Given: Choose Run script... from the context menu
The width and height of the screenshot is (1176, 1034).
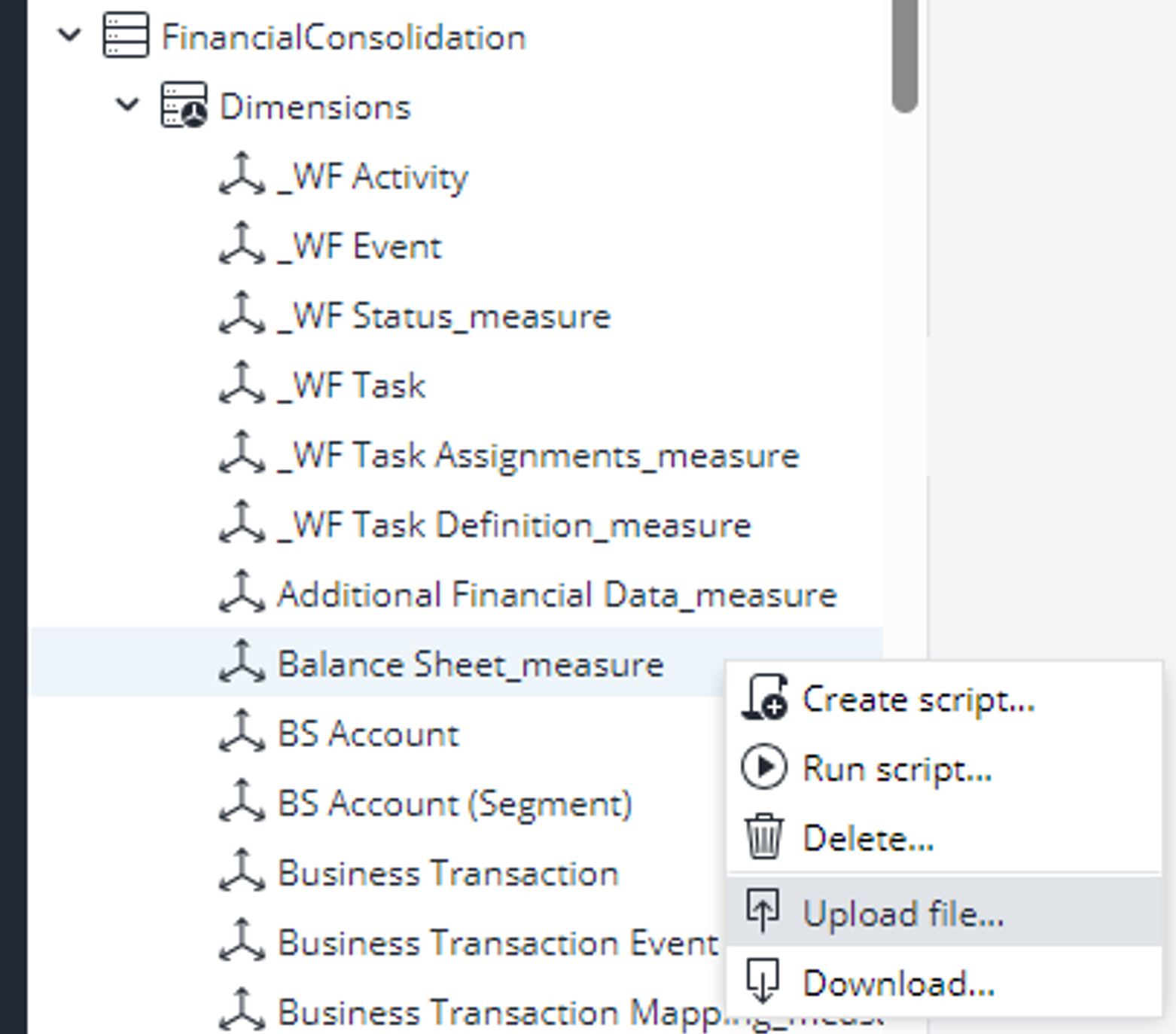Looking at the screenshot, I should pos(944,767).
